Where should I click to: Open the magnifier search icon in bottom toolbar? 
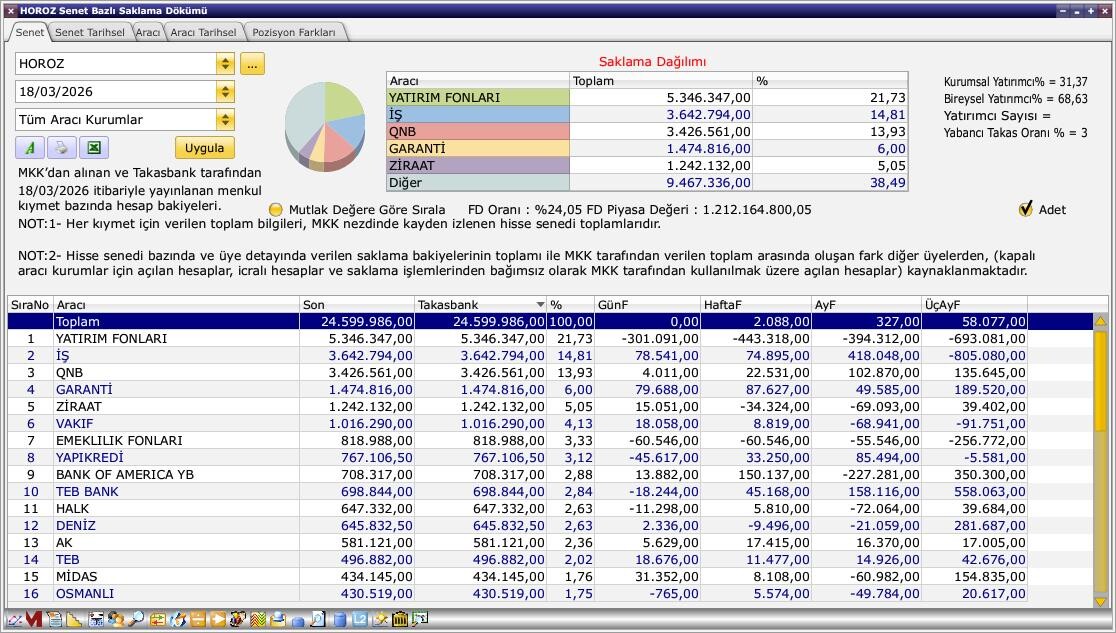coord(135,620)
